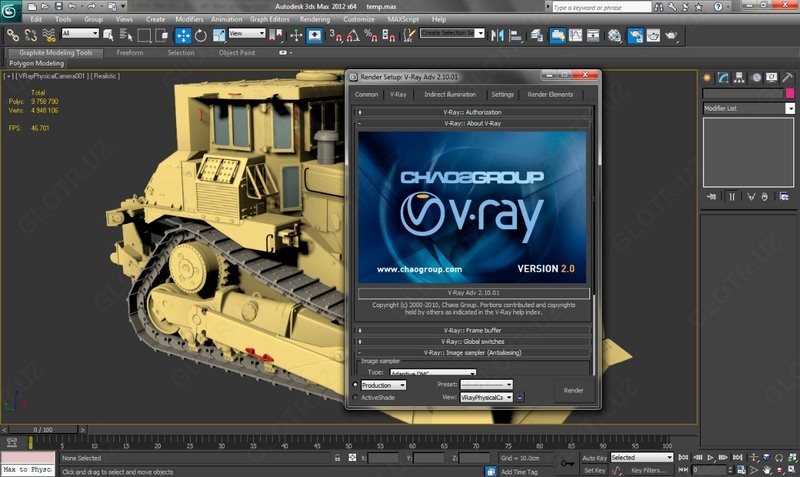Open the Rendering menu
The width and height of the screenshot is (800, 477).
[x=314, y=19]
